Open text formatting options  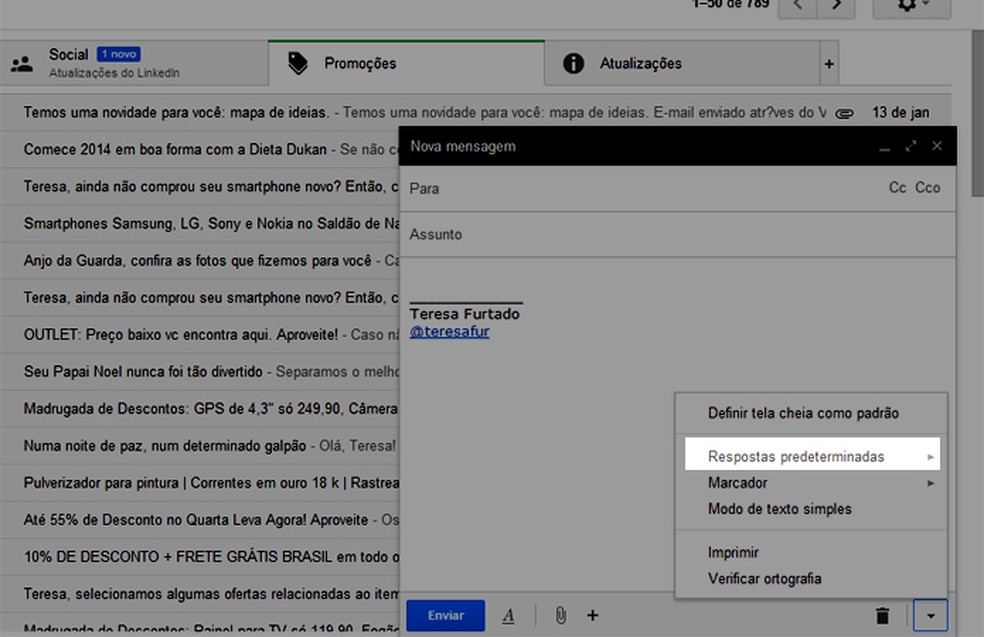[508, 616]
